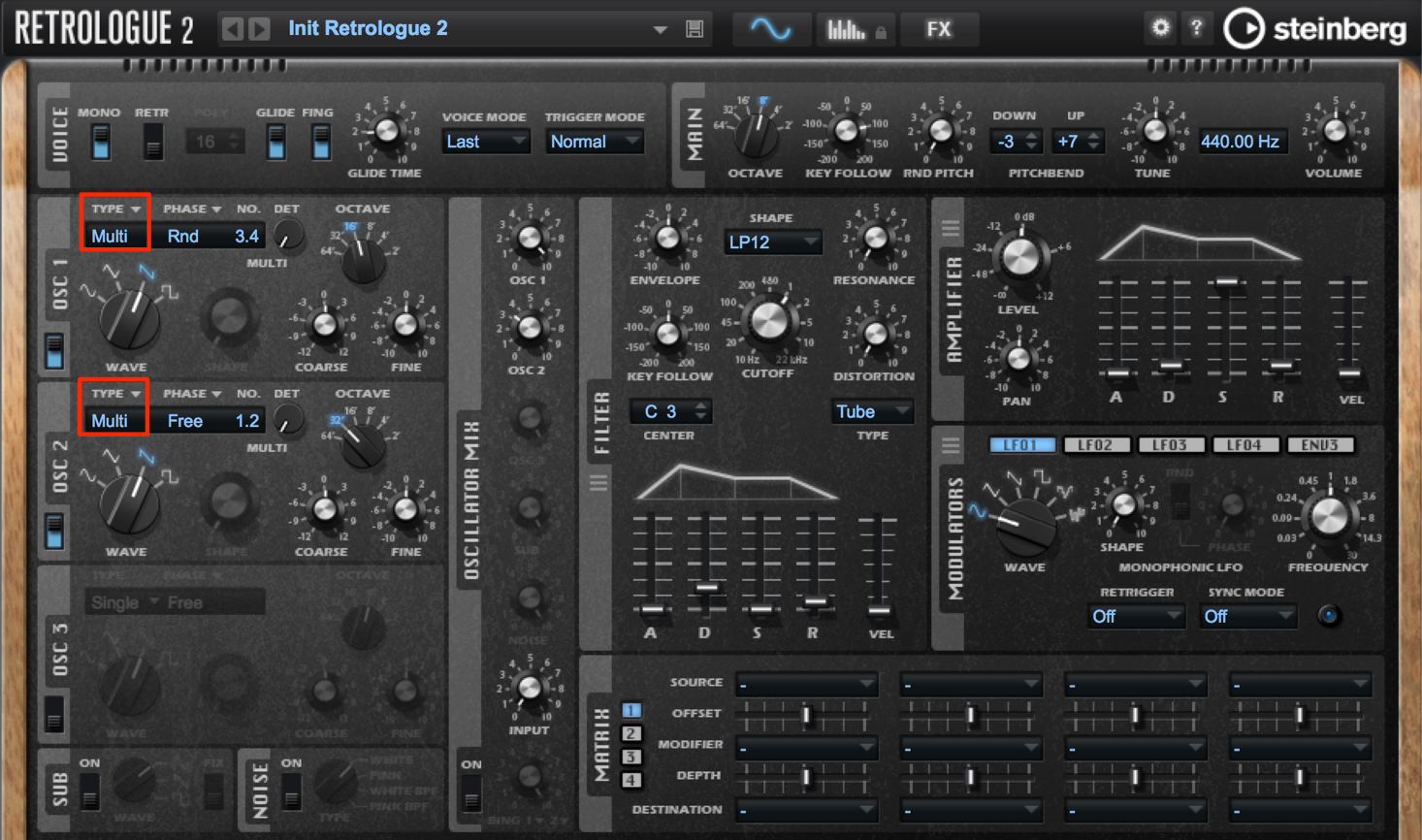Click the help question mark icon
Viewport: 1422px width, 840px height.
pos(1196,28)
